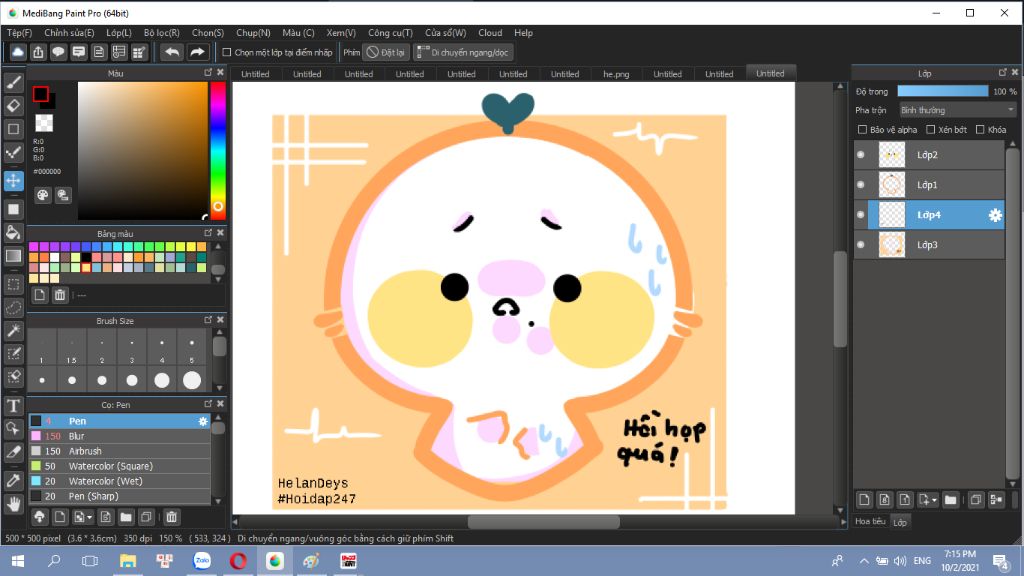Select the Magic Wand tool

(x=14, y=331)
